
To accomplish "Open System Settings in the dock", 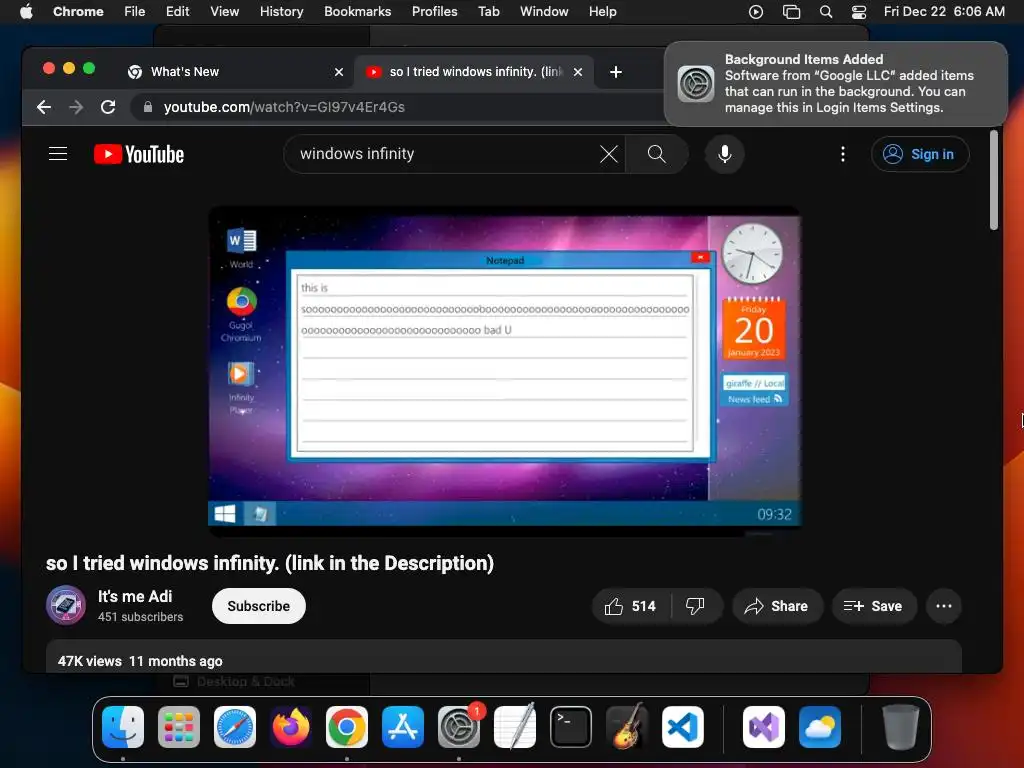I will pos(459,727).
